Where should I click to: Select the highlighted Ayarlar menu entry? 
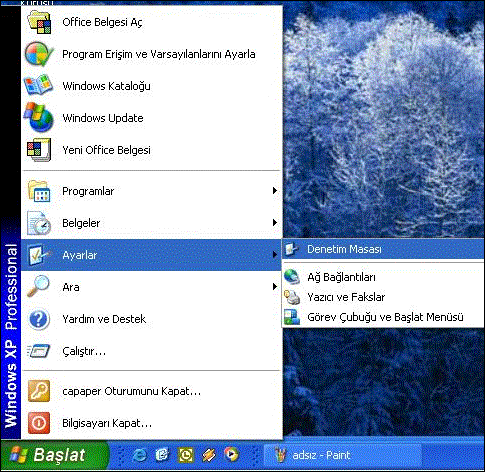tap(151, 255)
